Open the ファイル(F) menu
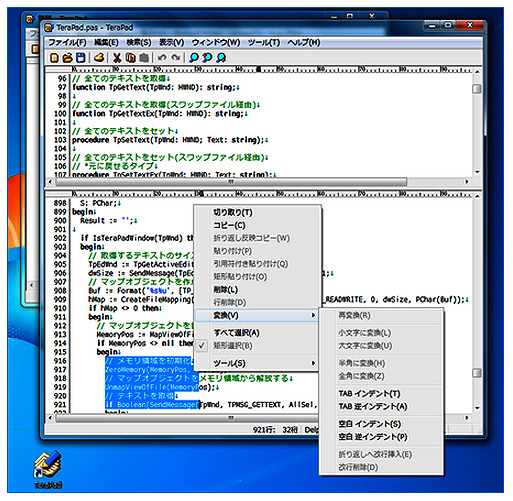513x501 pixels. pyautogui.click(x=67, y=43)
